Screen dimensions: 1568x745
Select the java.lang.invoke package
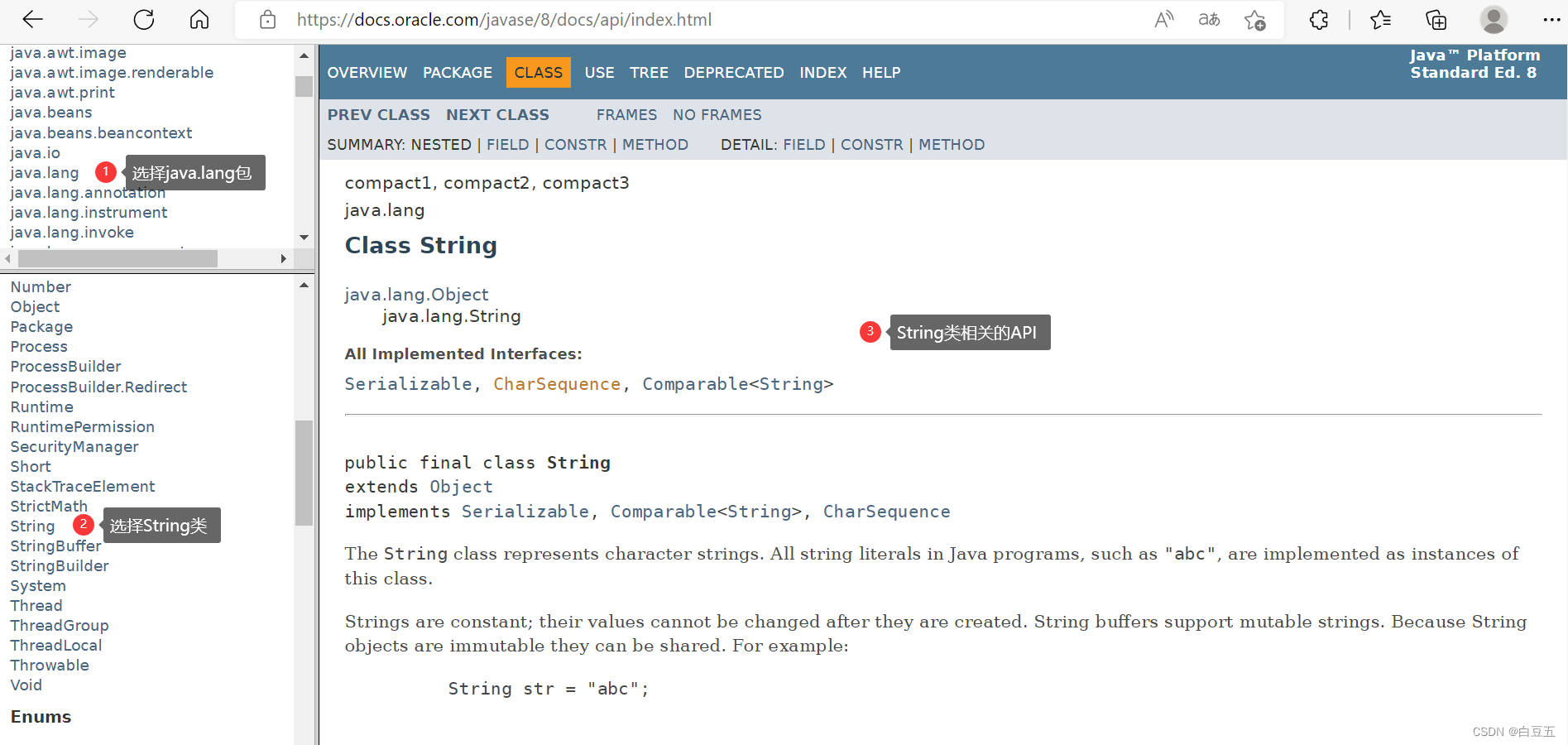pos(72,233)
